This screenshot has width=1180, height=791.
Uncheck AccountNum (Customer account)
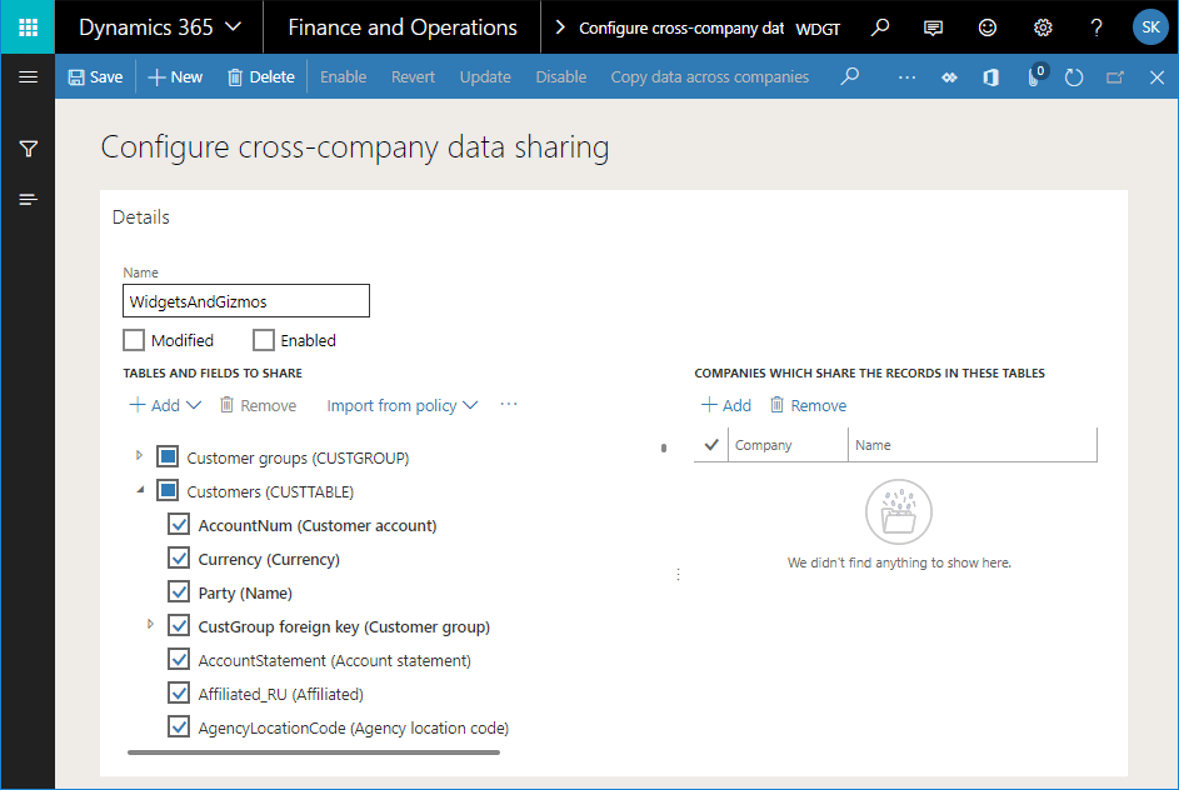tap(178, 525)
